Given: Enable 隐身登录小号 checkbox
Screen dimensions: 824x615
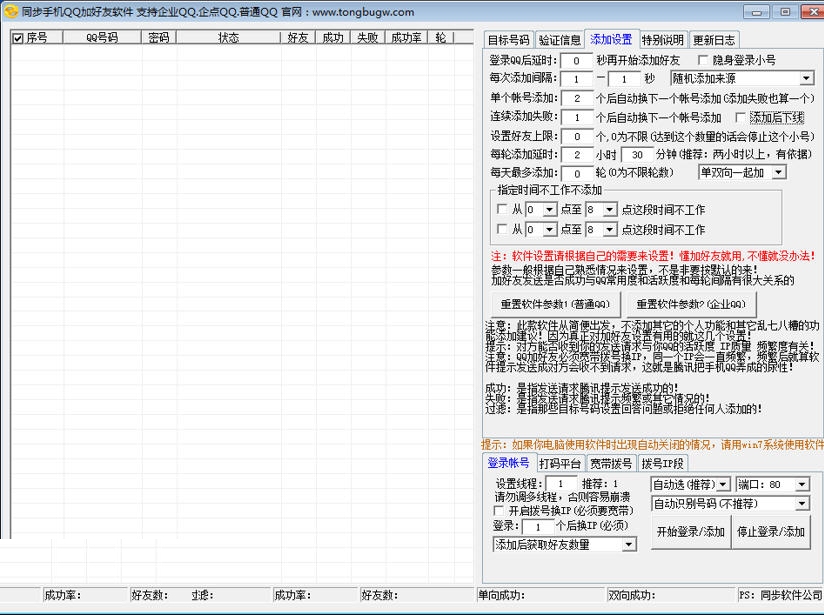Looking at the screenshot, I should [x=703, y=59].
